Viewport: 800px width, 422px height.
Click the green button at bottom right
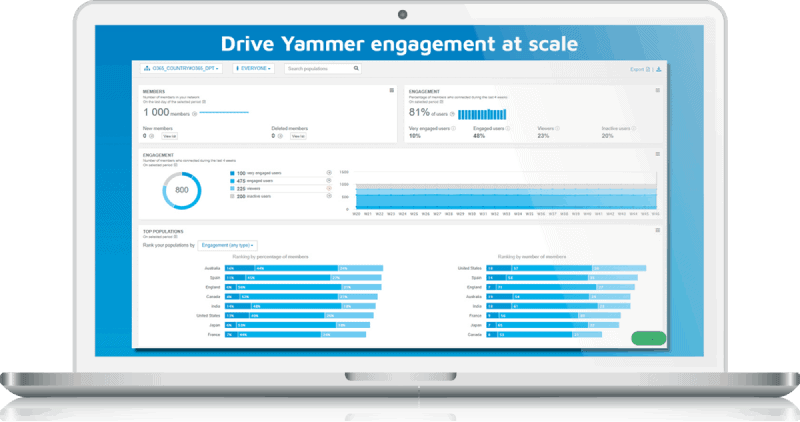pos(648,338)
